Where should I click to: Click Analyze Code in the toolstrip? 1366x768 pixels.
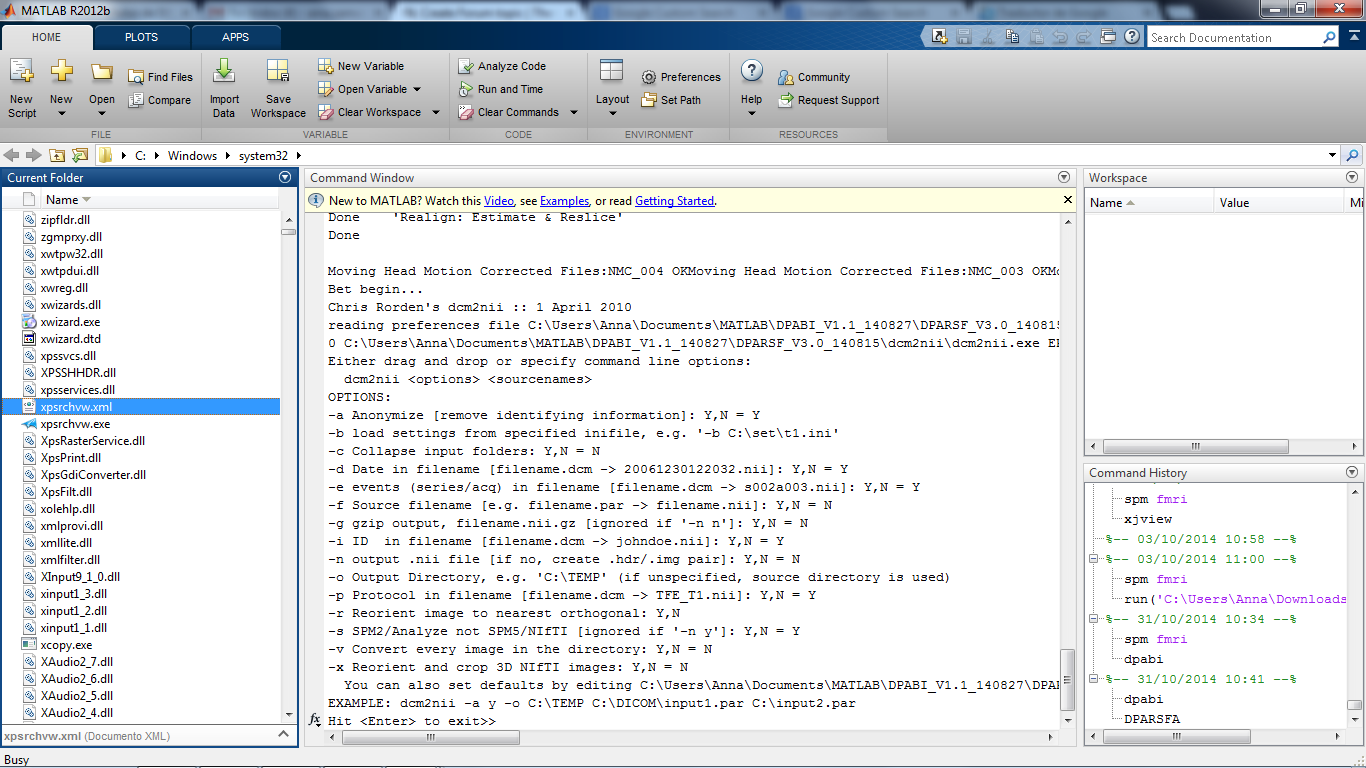(x=465, y=66)
